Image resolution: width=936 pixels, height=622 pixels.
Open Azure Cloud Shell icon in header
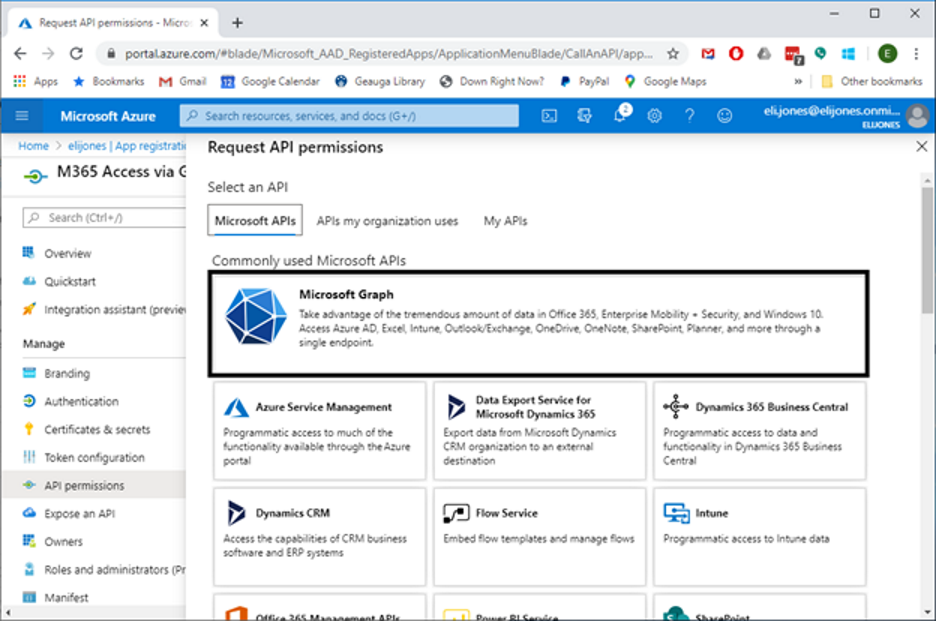[x=549, y=116]
